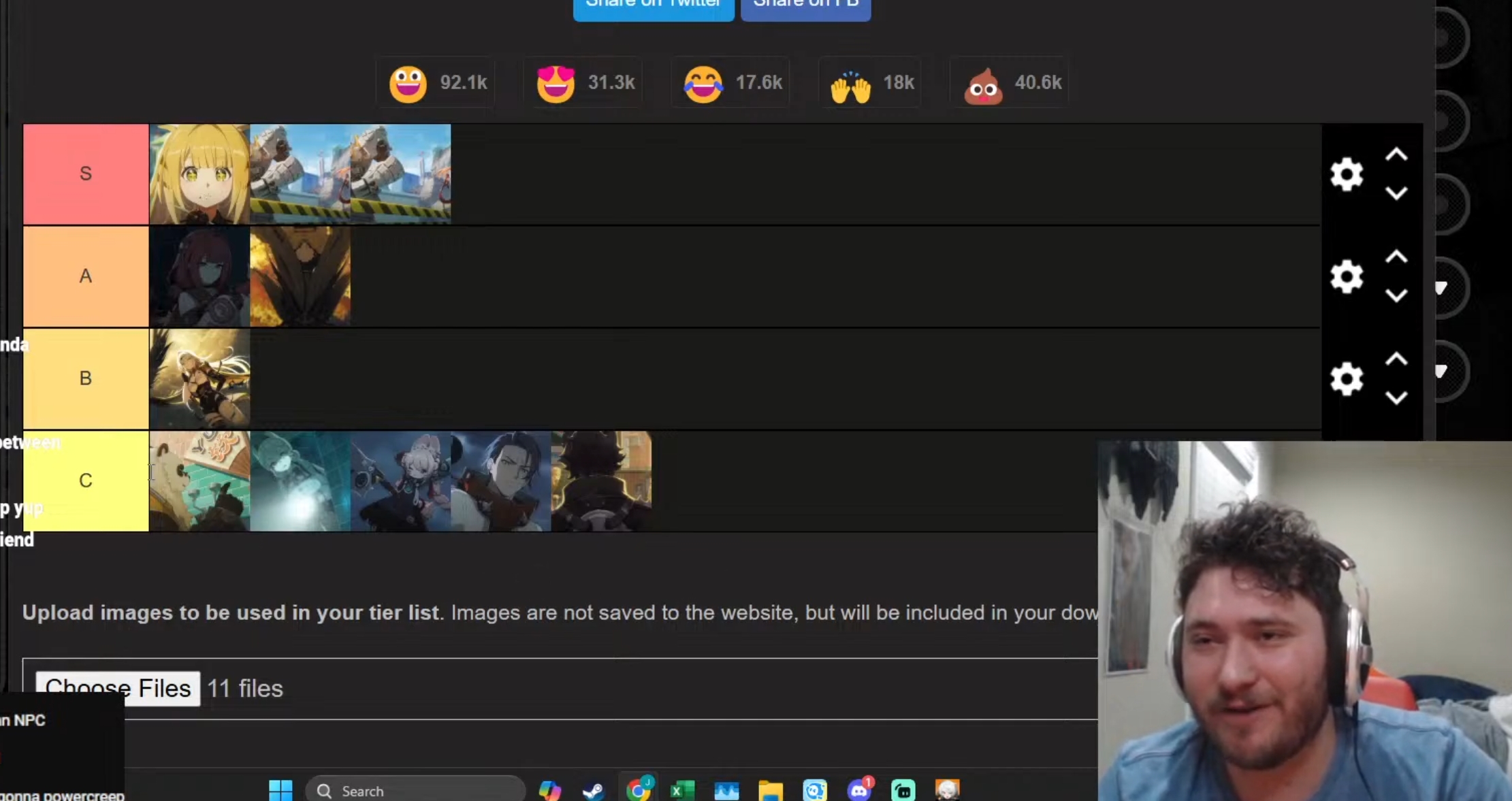The image size is (1512, 801).
Task: Open Excel from the taskbar
Action: click(x=682, y=791)
